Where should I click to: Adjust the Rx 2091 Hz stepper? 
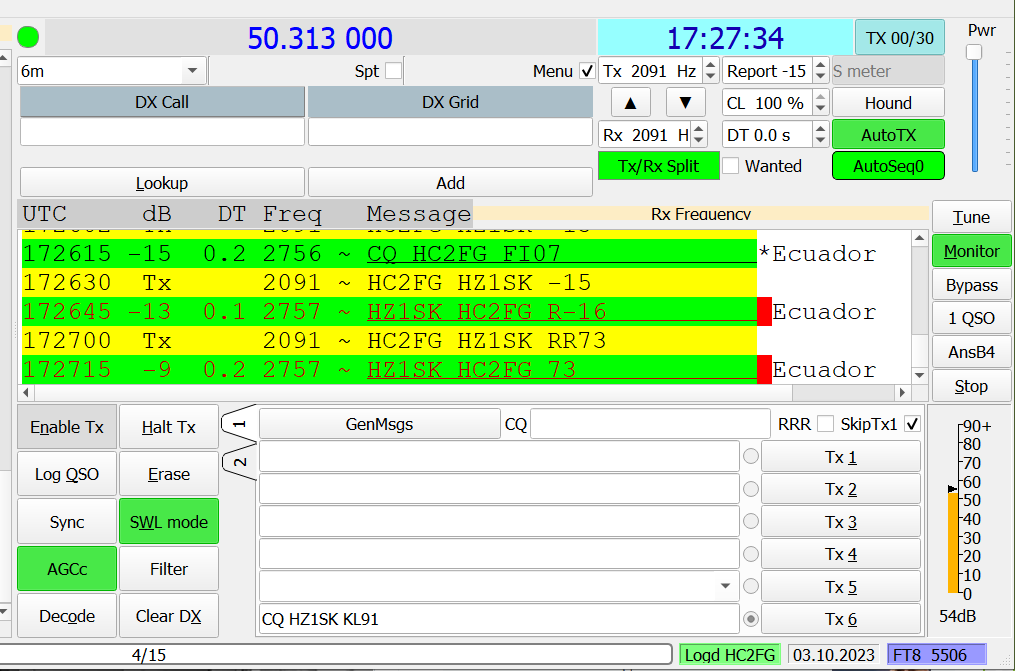698,135
